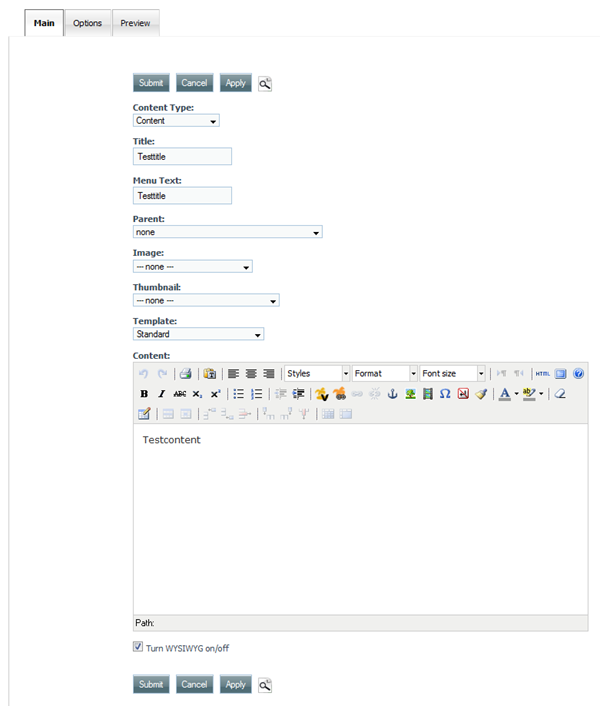This screenshot has height=706, width=600.
Task: Insert a special character using Omega icon
Action: (x=445, y=394)
